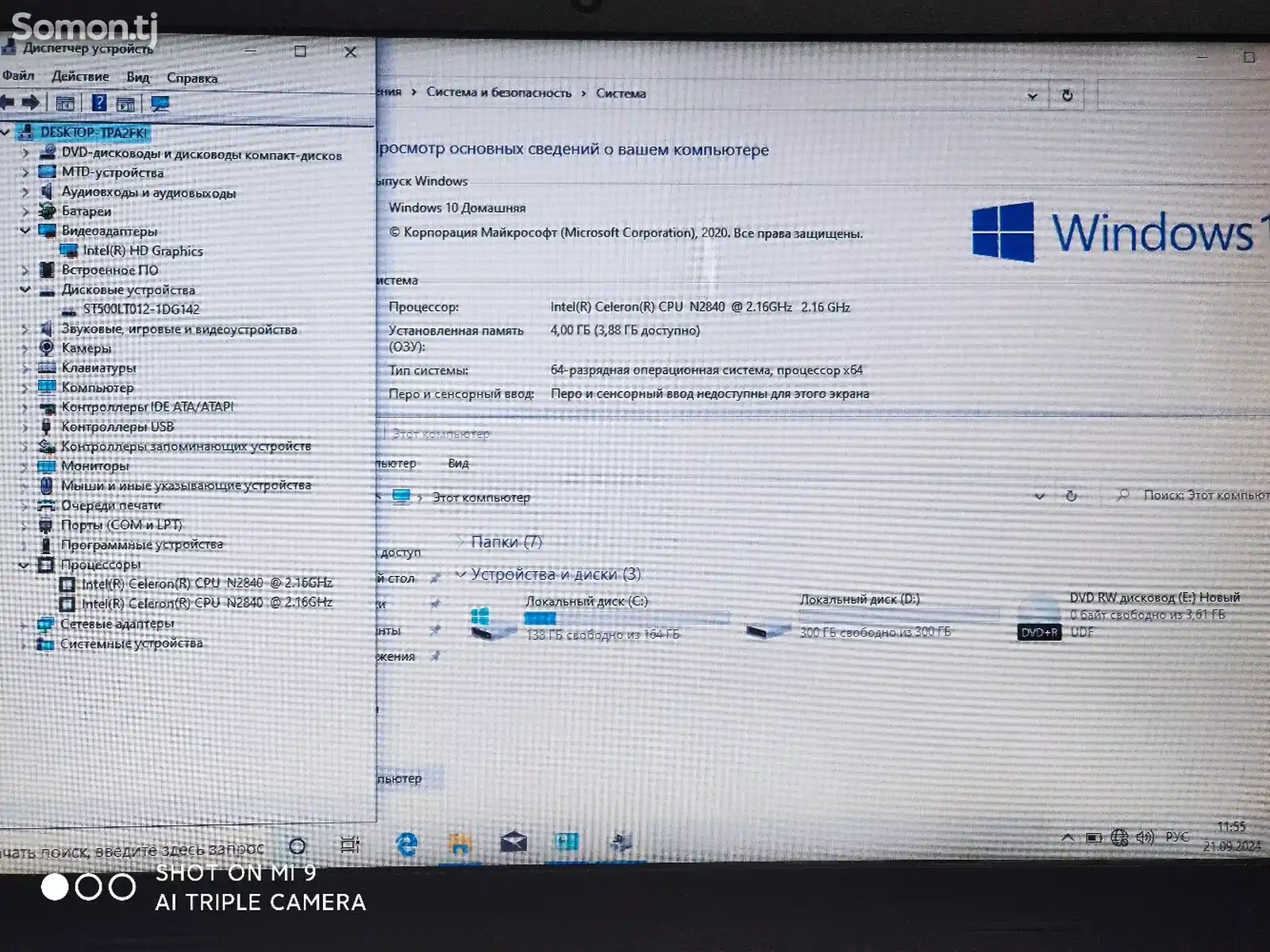Select Программные устройства category

point(142,544)
